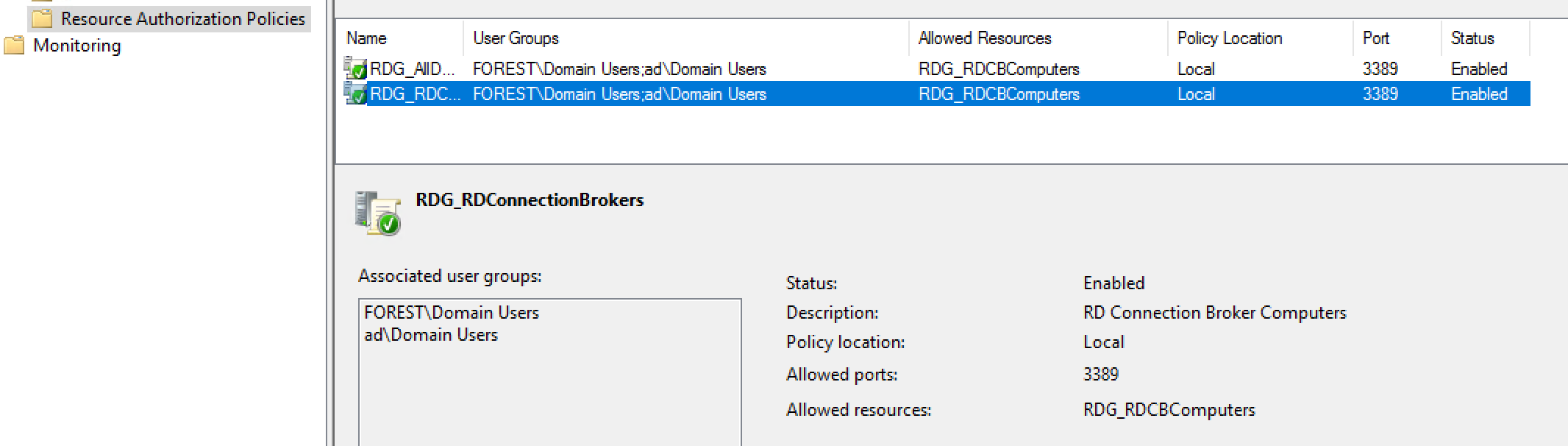Image resolution: width=1568 pixels, height=446 pixels.
Task: Click RDG_RDCBComputers in the selected row
Action: [999, 94]
